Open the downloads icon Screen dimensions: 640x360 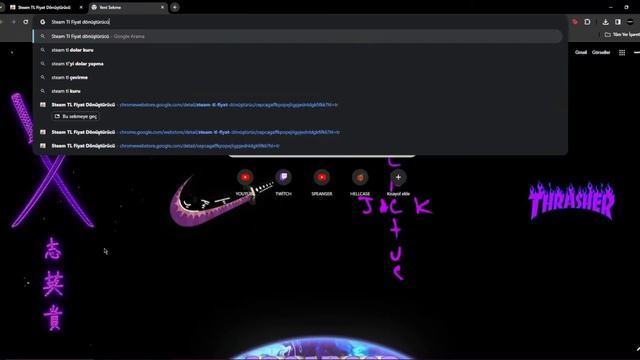(606, 22)
